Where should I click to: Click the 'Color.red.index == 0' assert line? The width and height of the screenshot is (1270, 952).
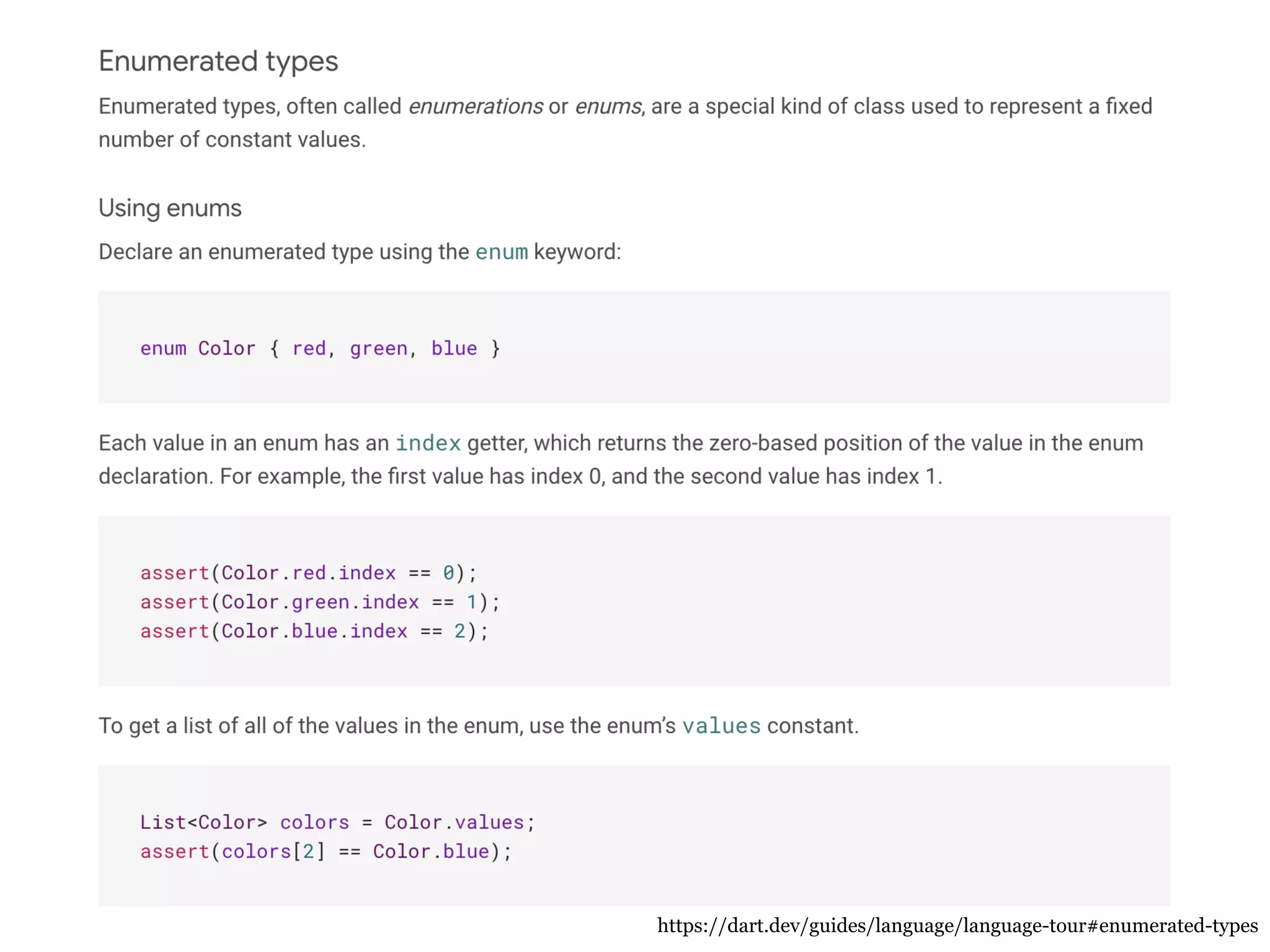(308, 573)
